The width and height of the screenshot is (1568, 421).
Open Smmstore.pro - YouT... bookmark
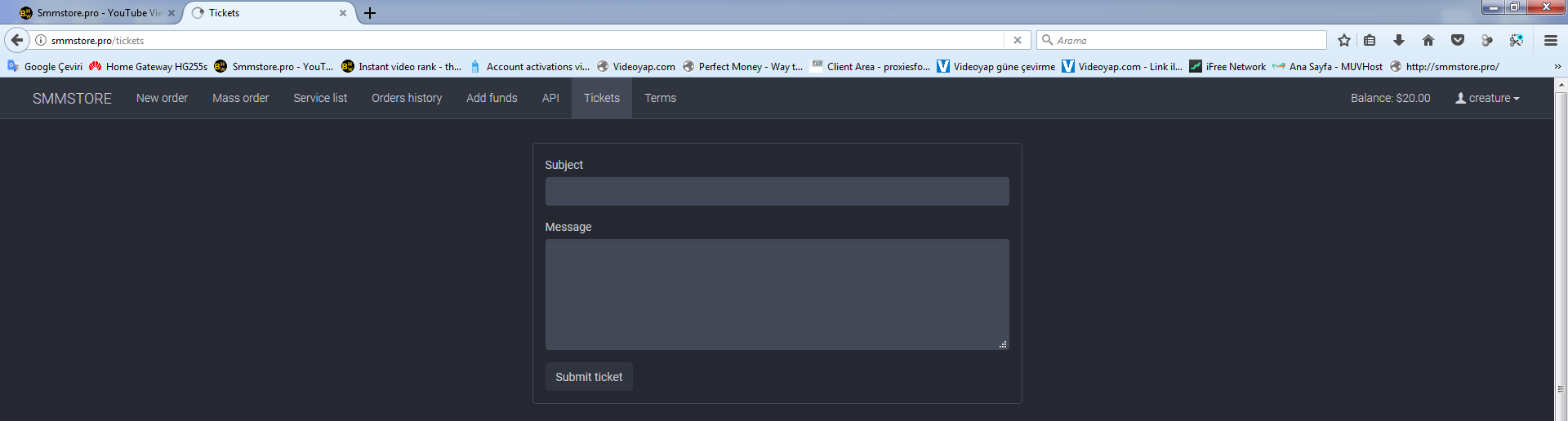[x=274, y=67]
